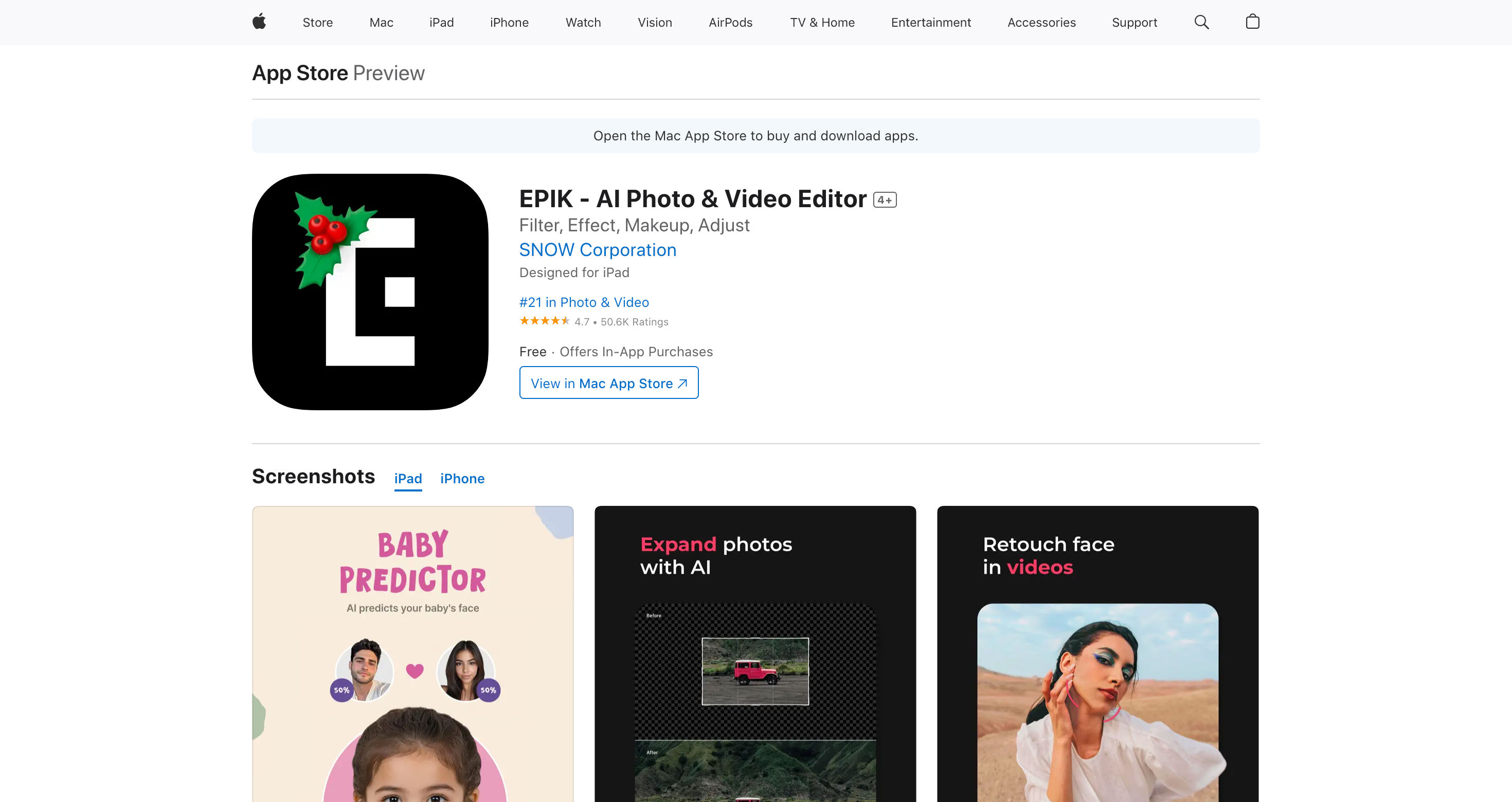Open the iPhone nav menu item
The height and width of the screenshot is (802, 1512).
pyautogui.click(x=510, y=22)
